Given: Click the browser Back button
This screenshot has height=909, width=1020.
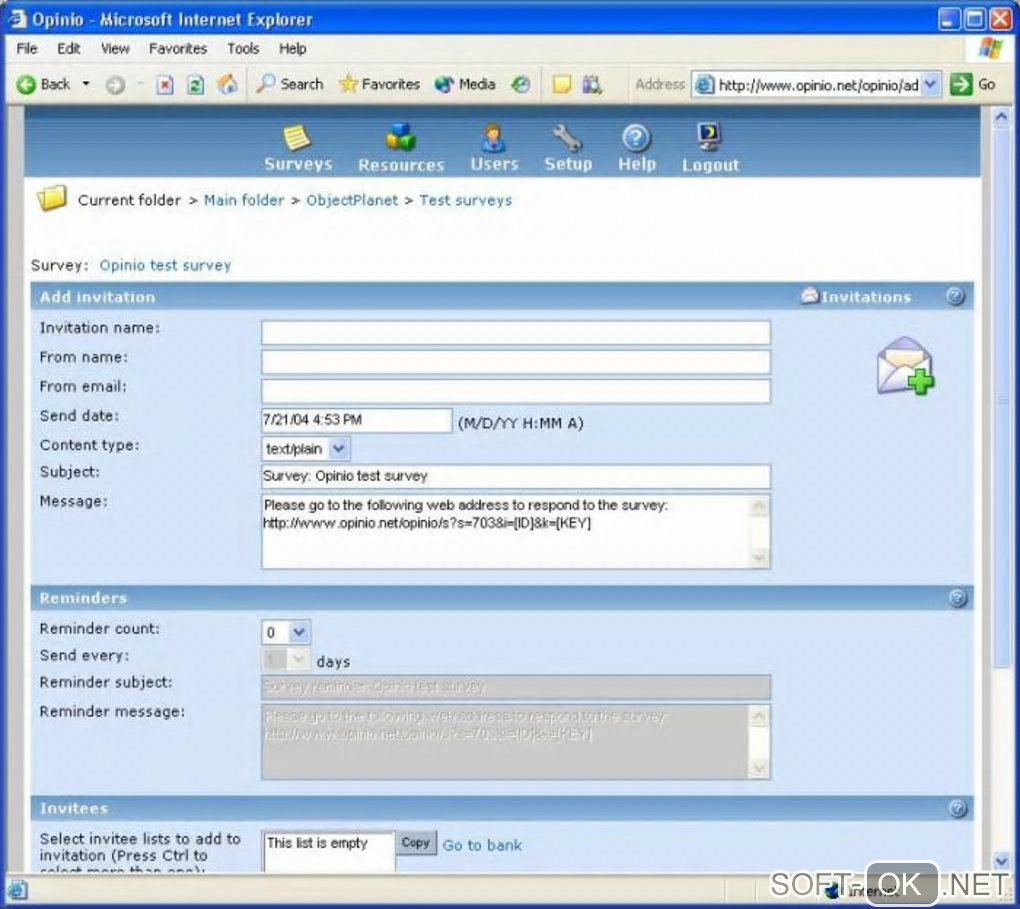Looking at the screenshot, I should click(43, 85).
